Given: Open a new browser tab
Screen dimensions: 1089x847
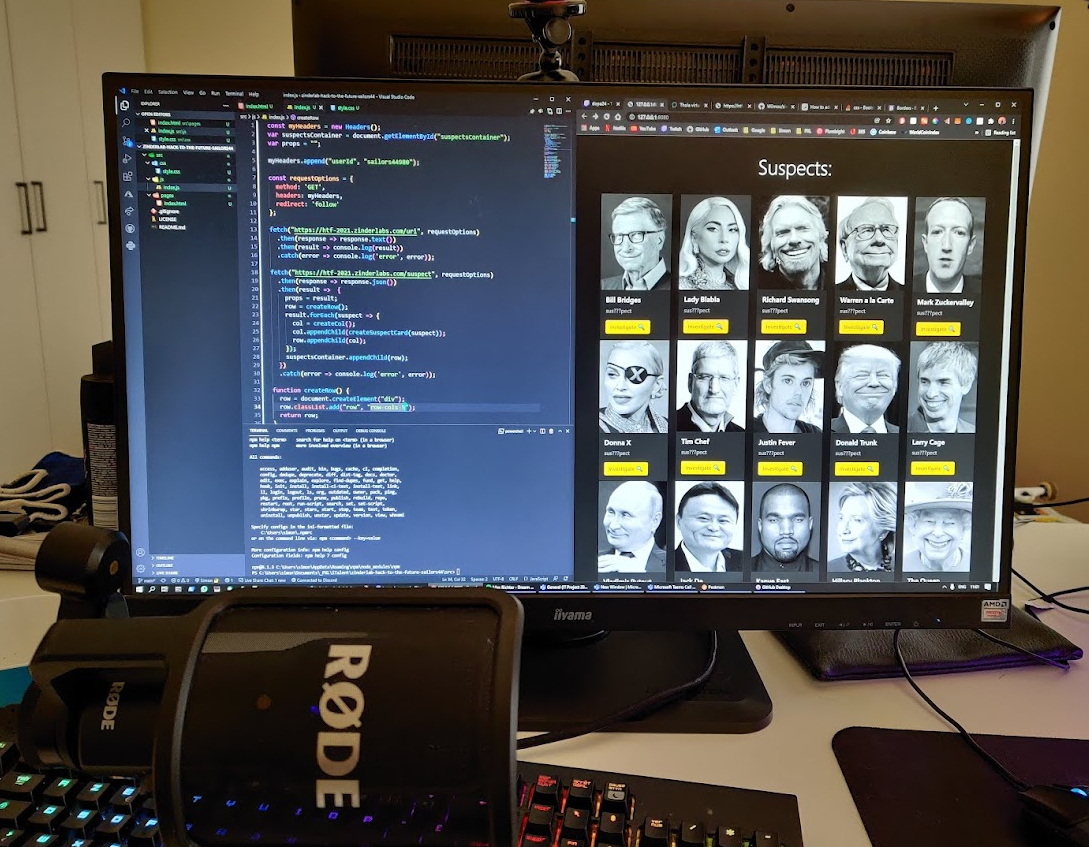Looking at the screenshot, I should click(936, 108).
